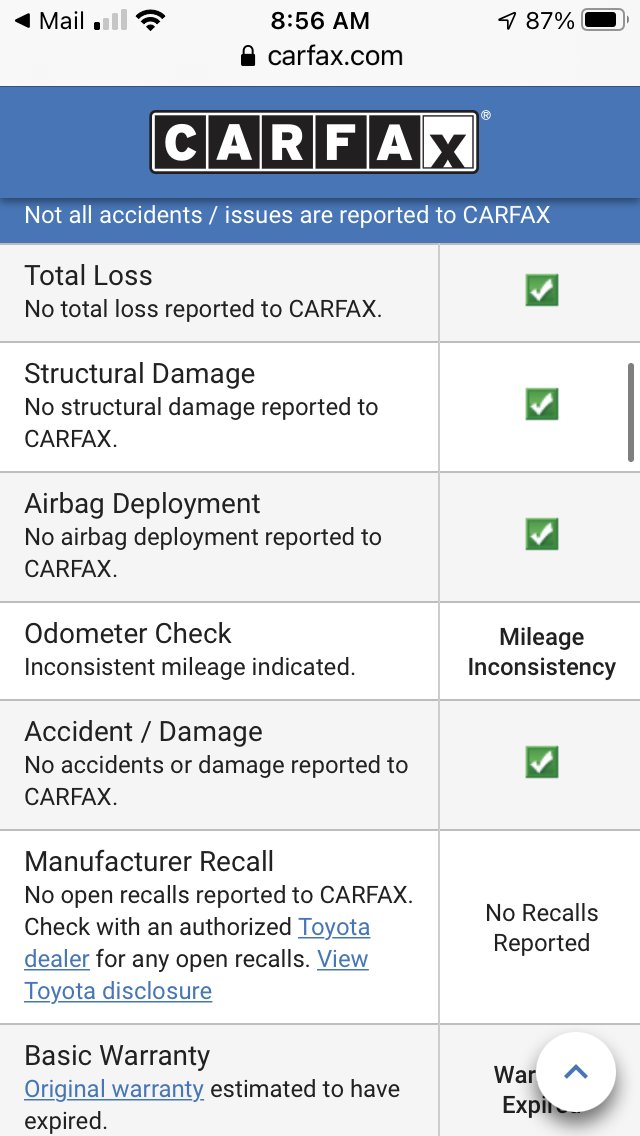Tap the battery icon in status bar
Viewport: 640px width, 1136px height.
(x=605, y=21)
